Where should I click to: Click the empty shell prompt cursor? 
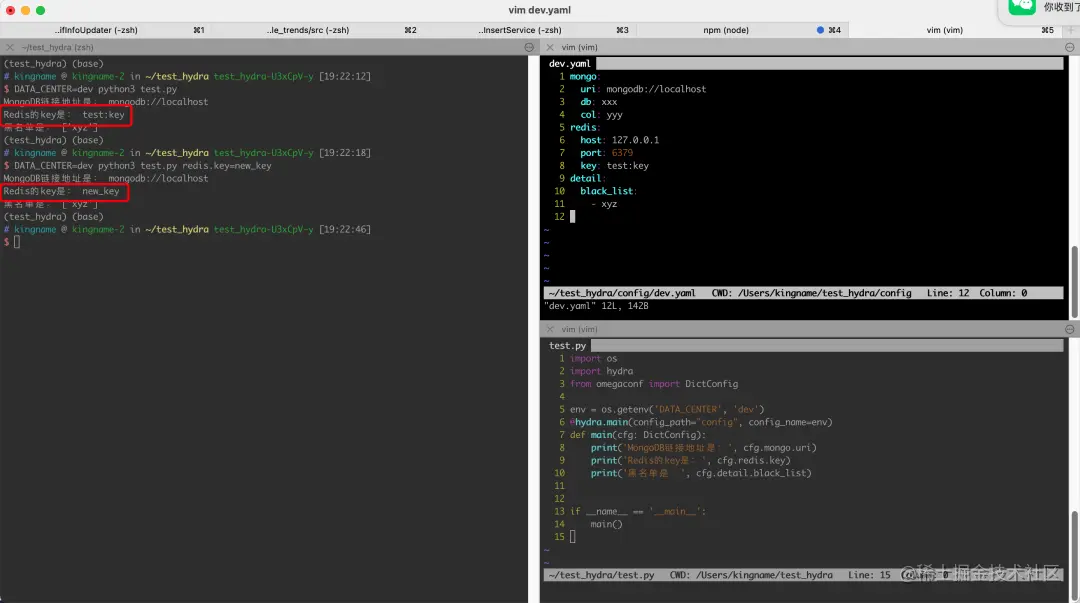pos(17,242)
